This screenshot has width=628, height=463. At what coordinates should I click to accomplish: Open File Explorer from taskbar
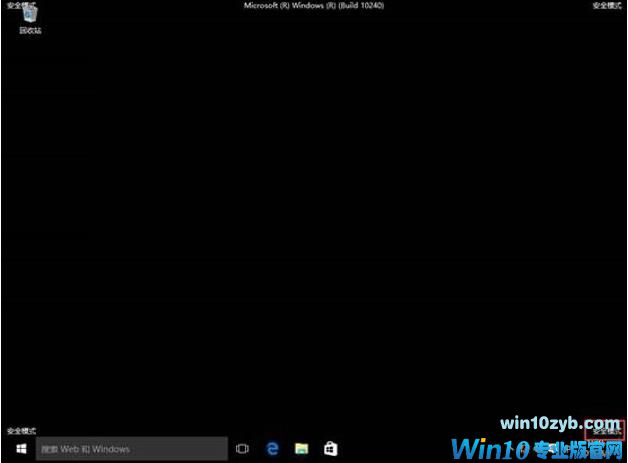[x=302, y=449]
